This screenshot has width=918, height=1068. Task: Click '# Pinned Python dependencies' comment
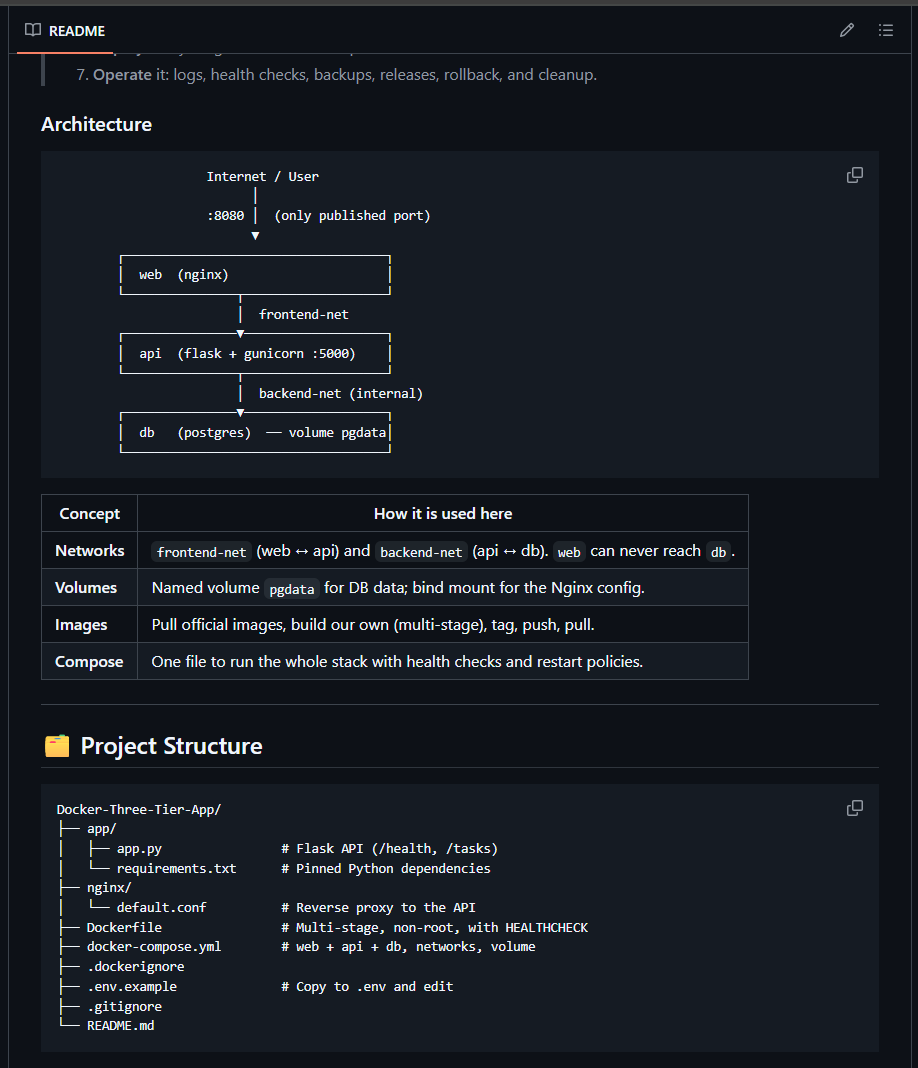point(385,868)
